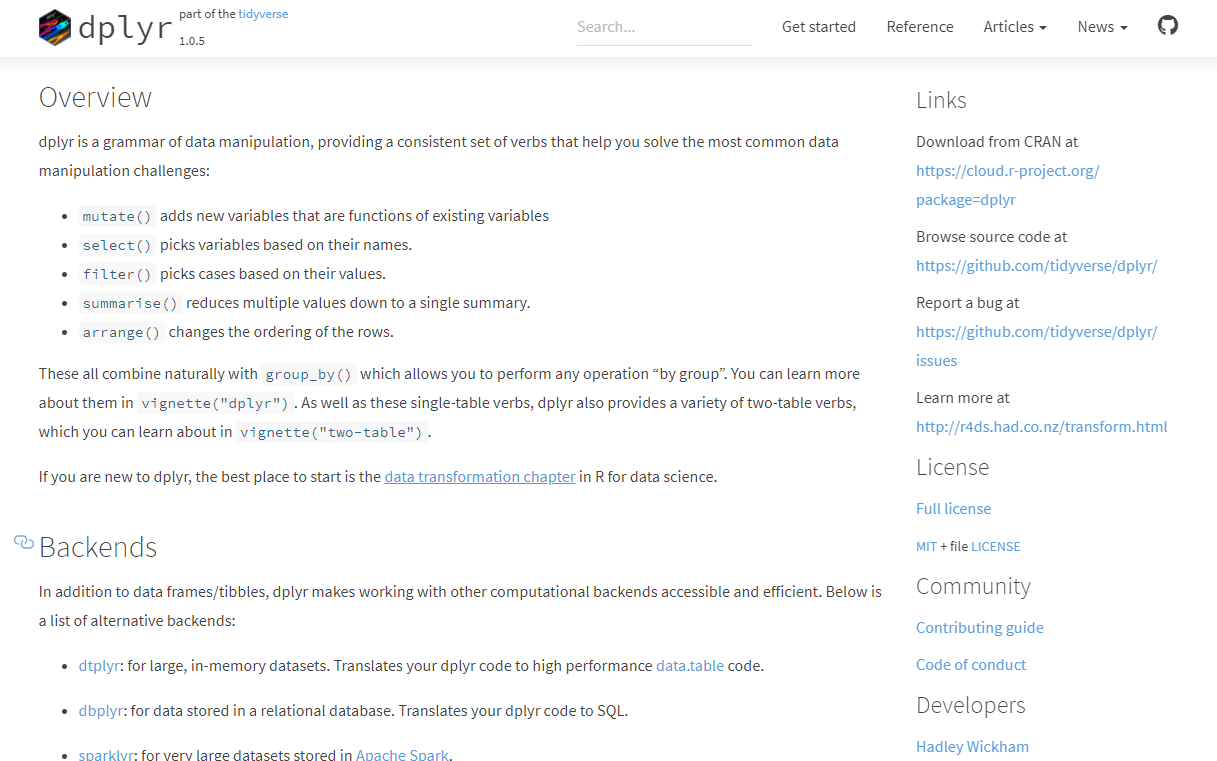Click the anchor link icon beside Backends
Viewport: 1217px width, 761px height.
click(x=24, y=542)
